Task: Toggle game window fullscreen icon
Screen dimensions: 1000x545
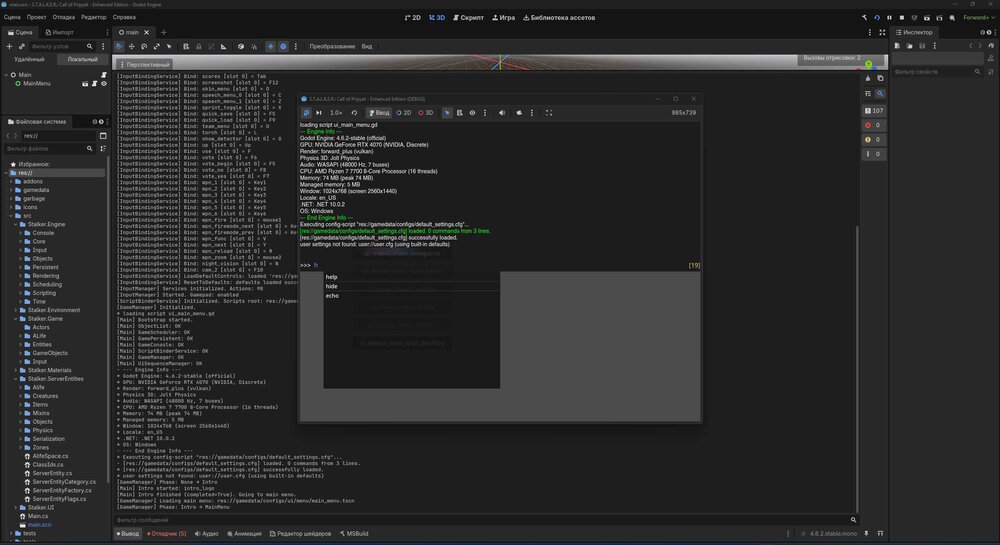Action: tap(548, 113)
